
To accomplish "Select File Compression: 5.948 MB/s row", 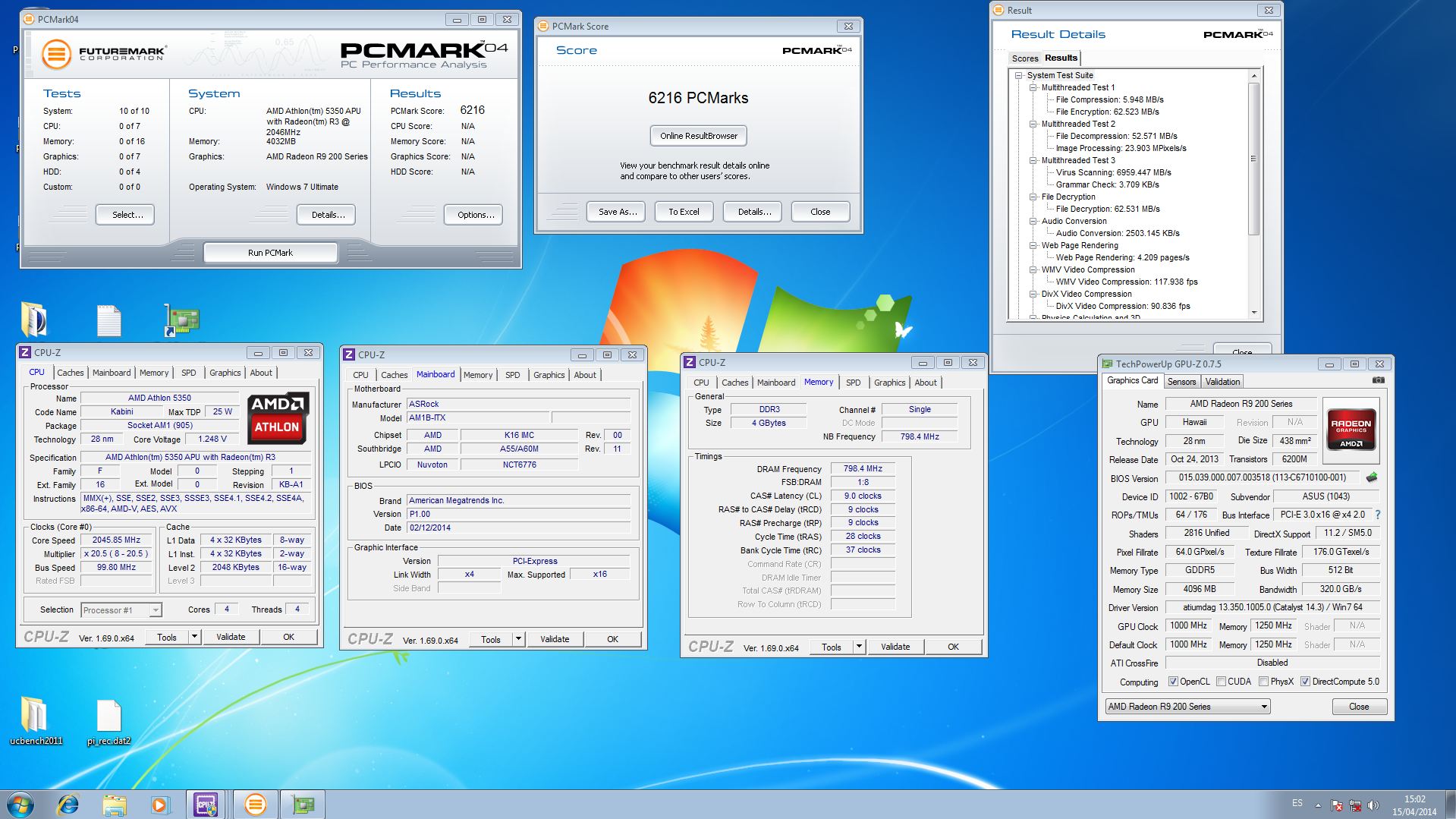I will 1109,99.
